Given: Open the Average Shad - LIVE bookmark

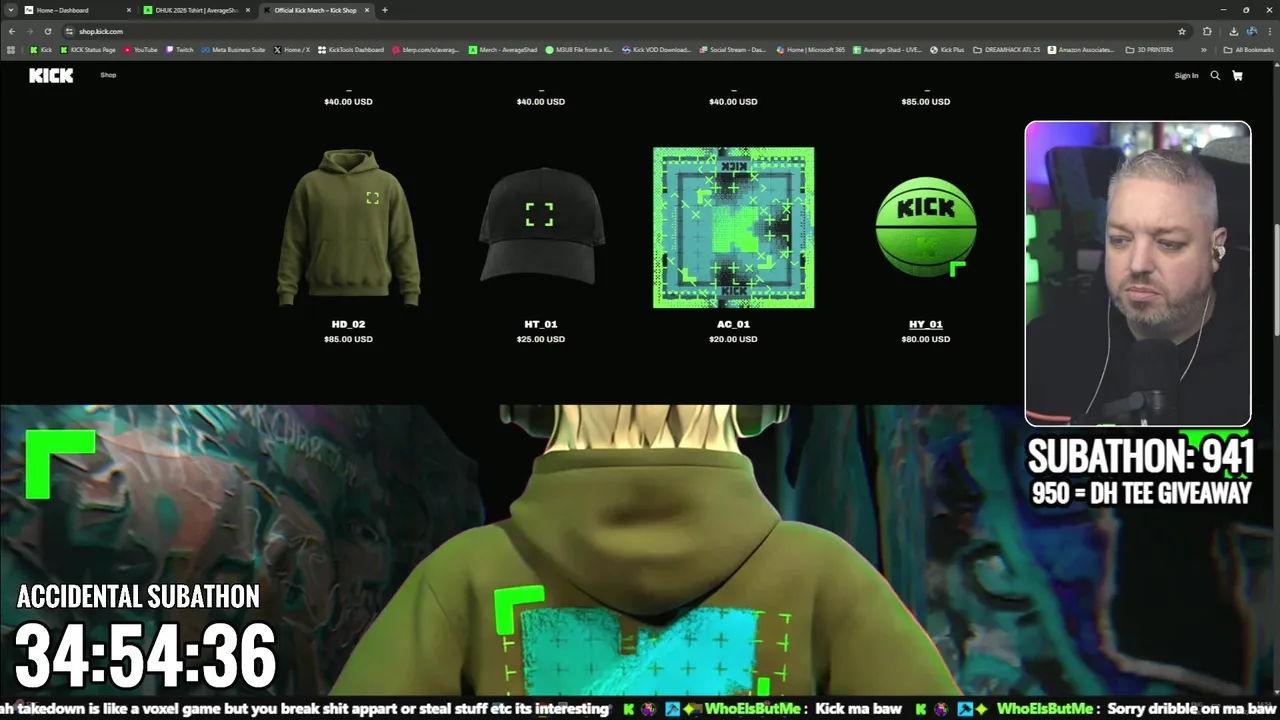Looking at the screenshot, I should pyautogui.click(x=887, y=49).
